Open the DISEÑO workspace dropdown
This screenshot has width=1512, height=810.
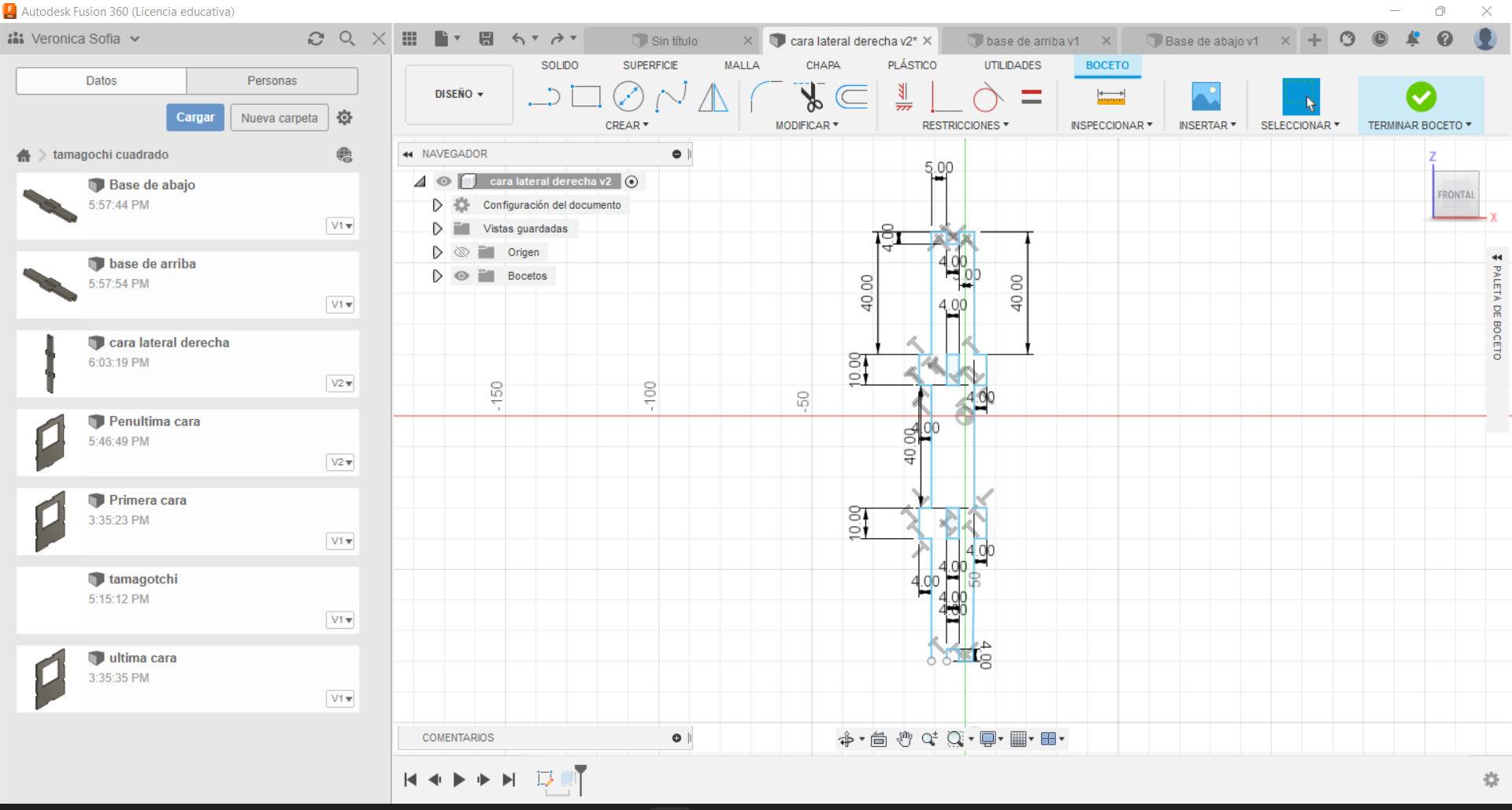click(x=458, y=95)
